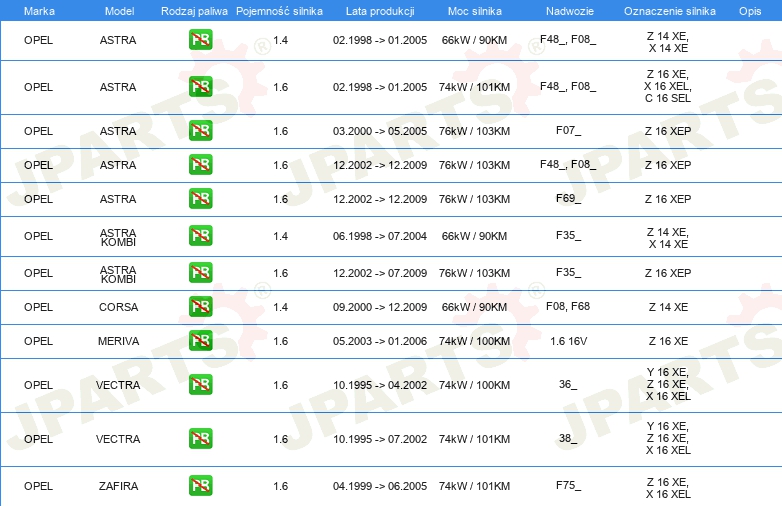Select VECTRA in the 36_ row
The height and width of the screenshot is (506, 782).
tap(118, 385)
